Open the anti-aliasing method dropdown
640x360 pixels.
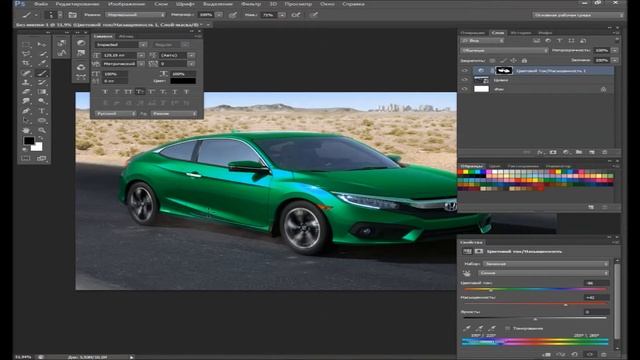click(x=175, y=113)
